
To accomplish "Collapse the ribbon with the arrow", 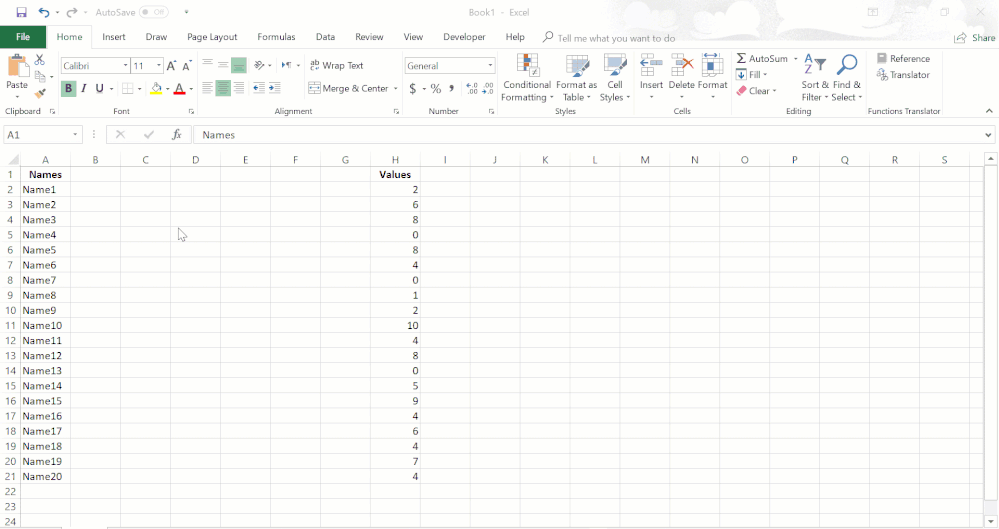I will (x=989, y=111).
